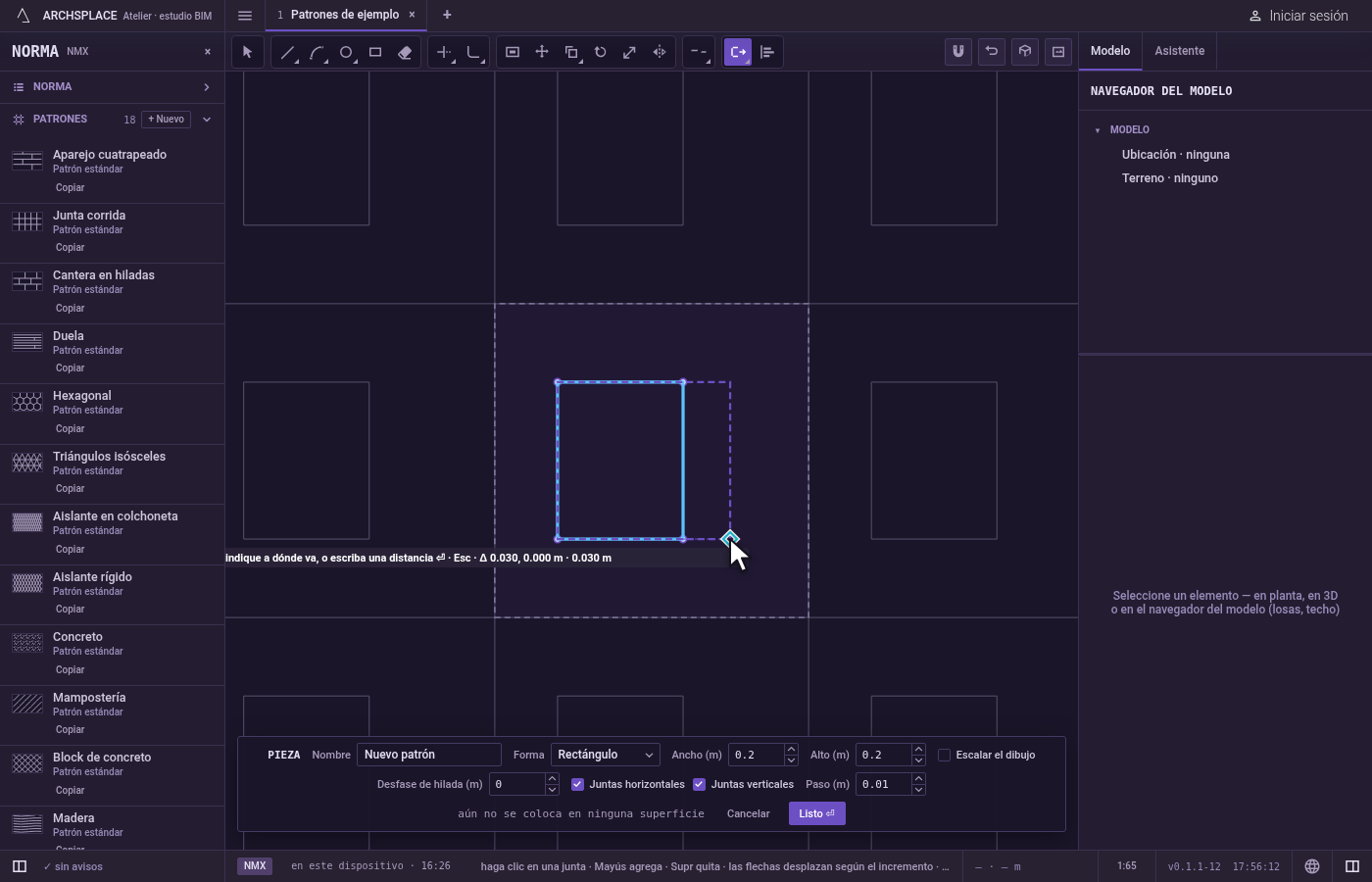Toggle the magnet snapping button

958,52
